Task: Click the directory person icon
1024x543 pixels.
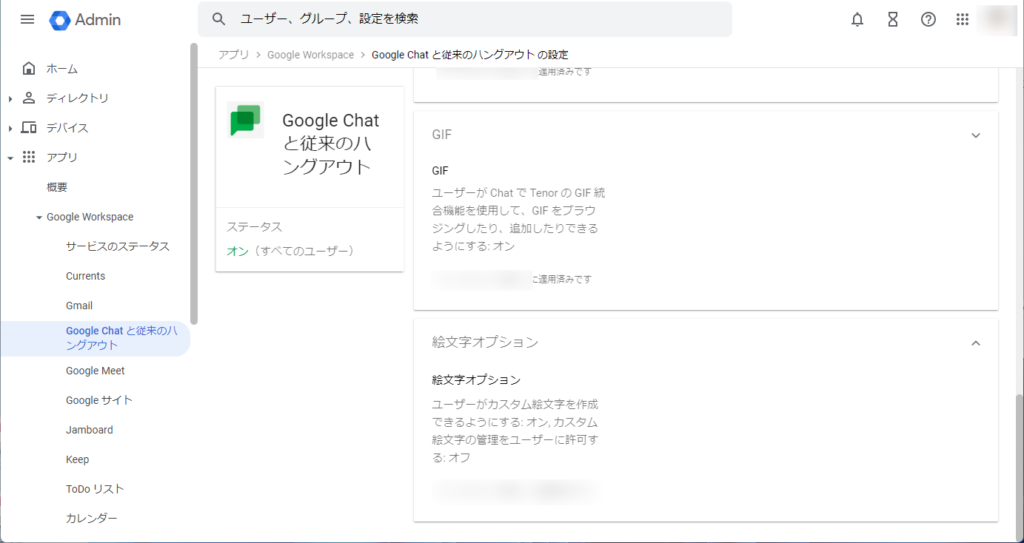Action: [29, 98]
